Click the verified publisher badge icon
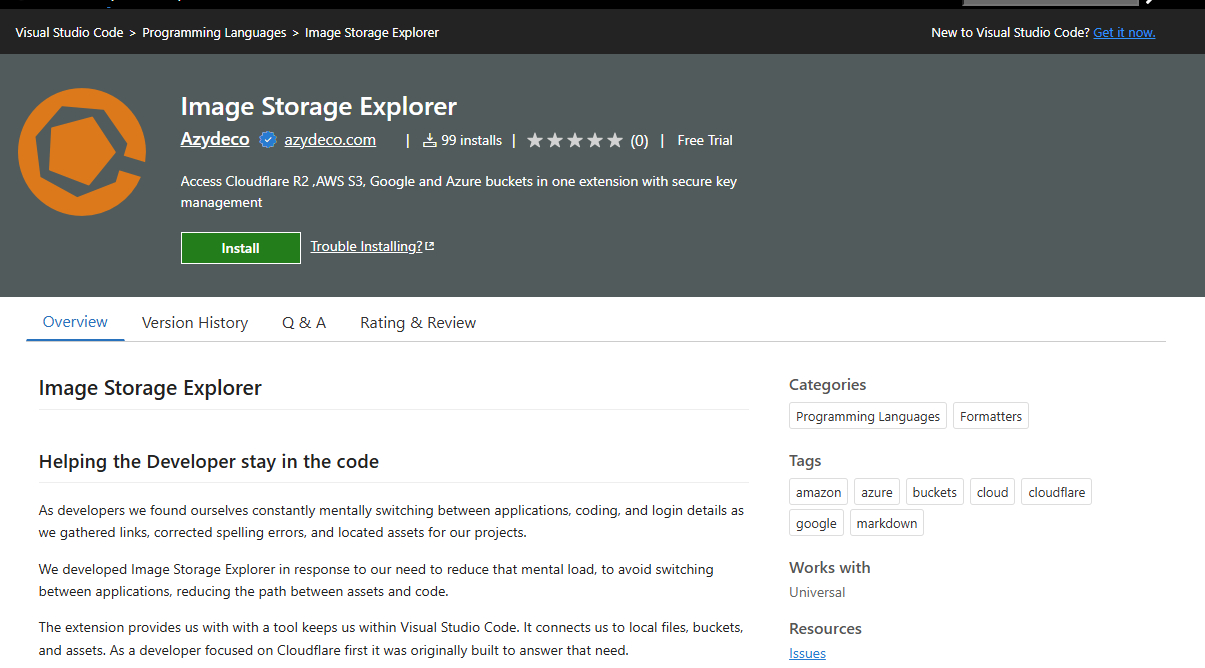The height and width of the screenshot is (668, 1205). tap(268, 140)
